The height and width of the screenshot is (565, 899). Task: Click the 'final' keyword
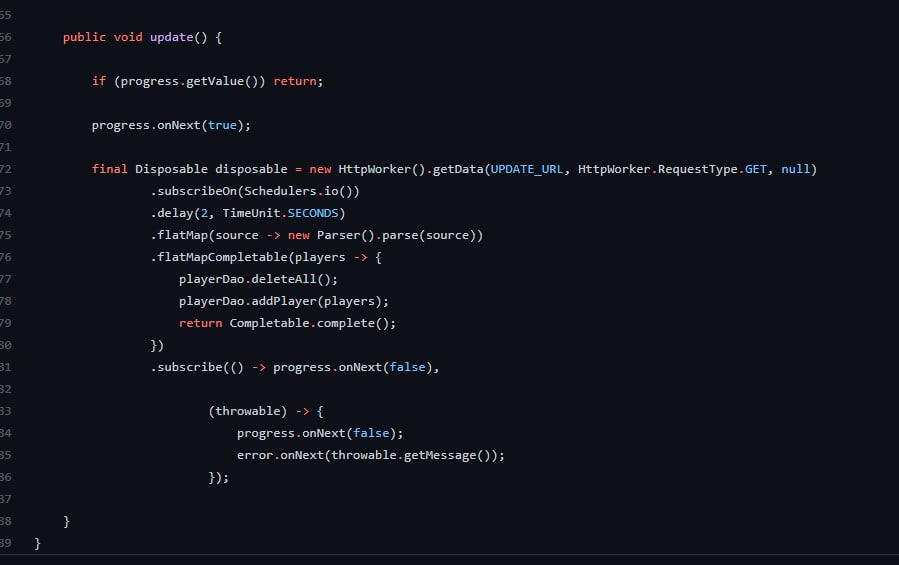click(x=110, y=169)
